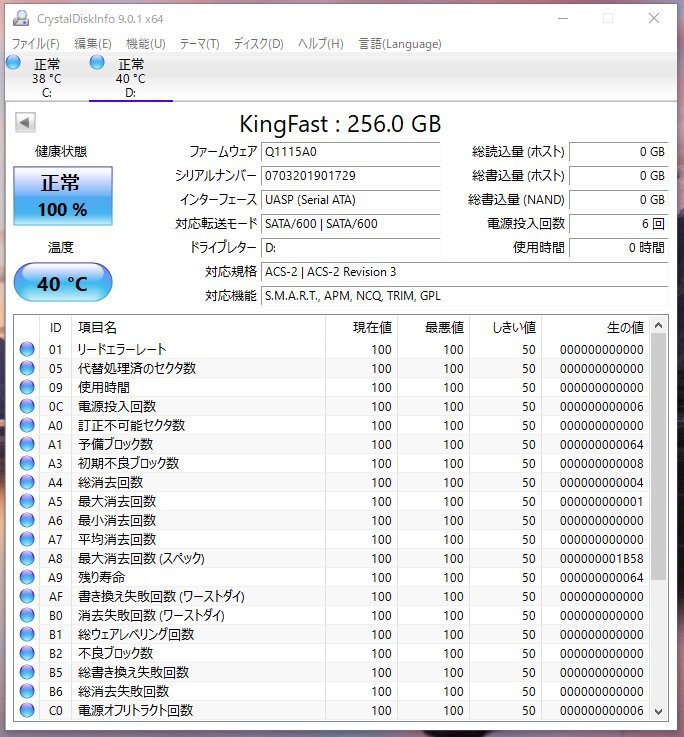Click status circle icon for drive D:

click(97, 62)
